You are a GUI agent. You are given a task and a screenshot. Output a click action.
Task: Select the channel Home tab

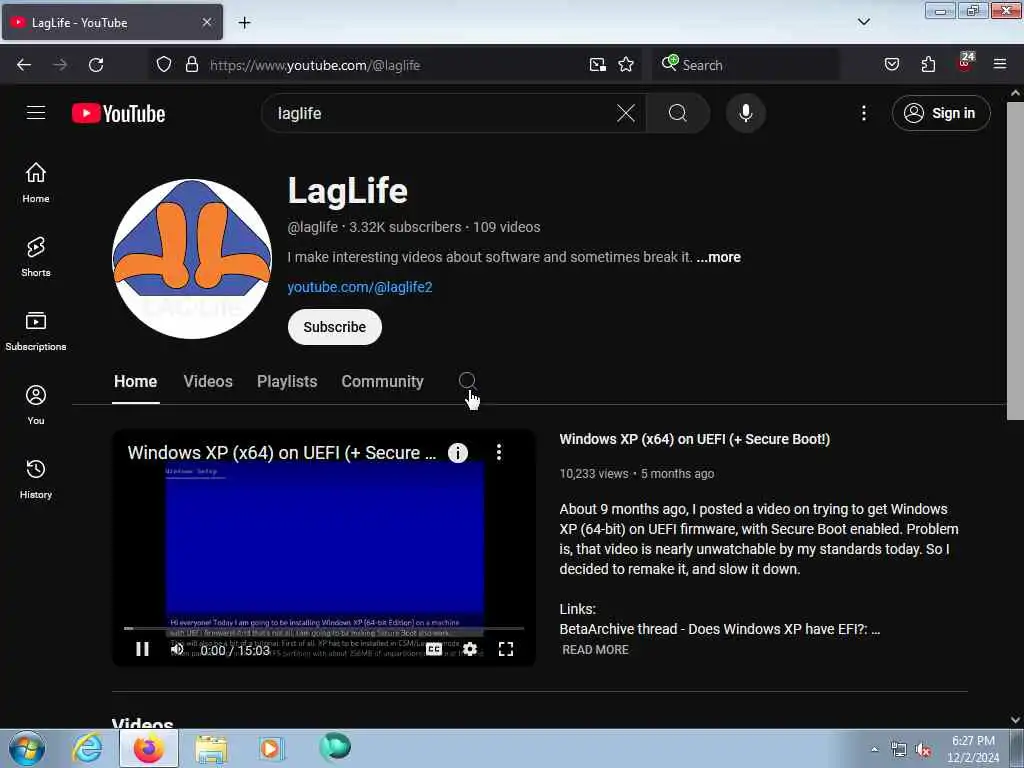coord(136,381)
